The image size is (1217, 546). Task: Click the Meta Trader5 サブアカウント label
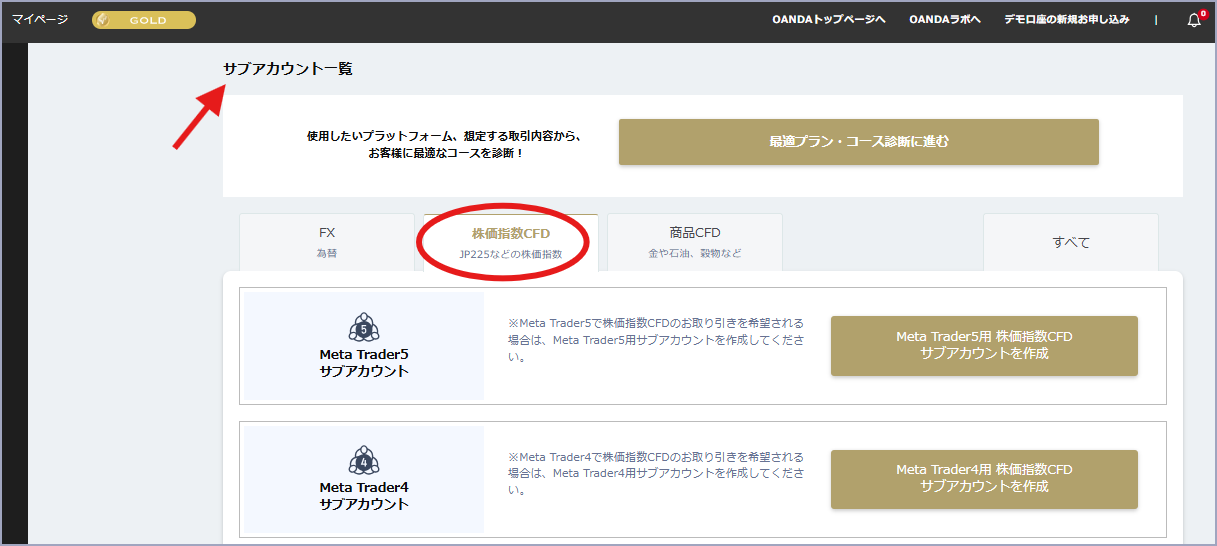tap(364, 362)
